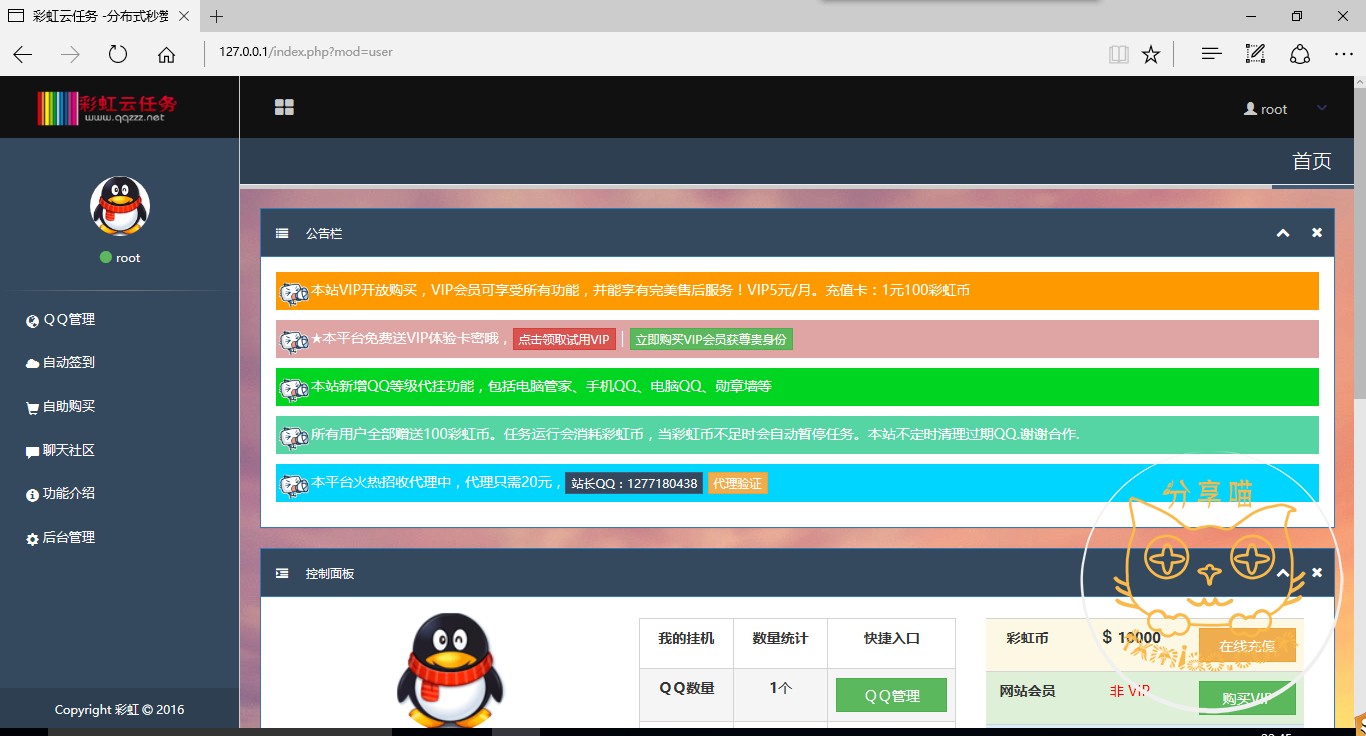Collapse the 公告栏 panel
1366x736 pixels.
click(x=1283, y=233)
